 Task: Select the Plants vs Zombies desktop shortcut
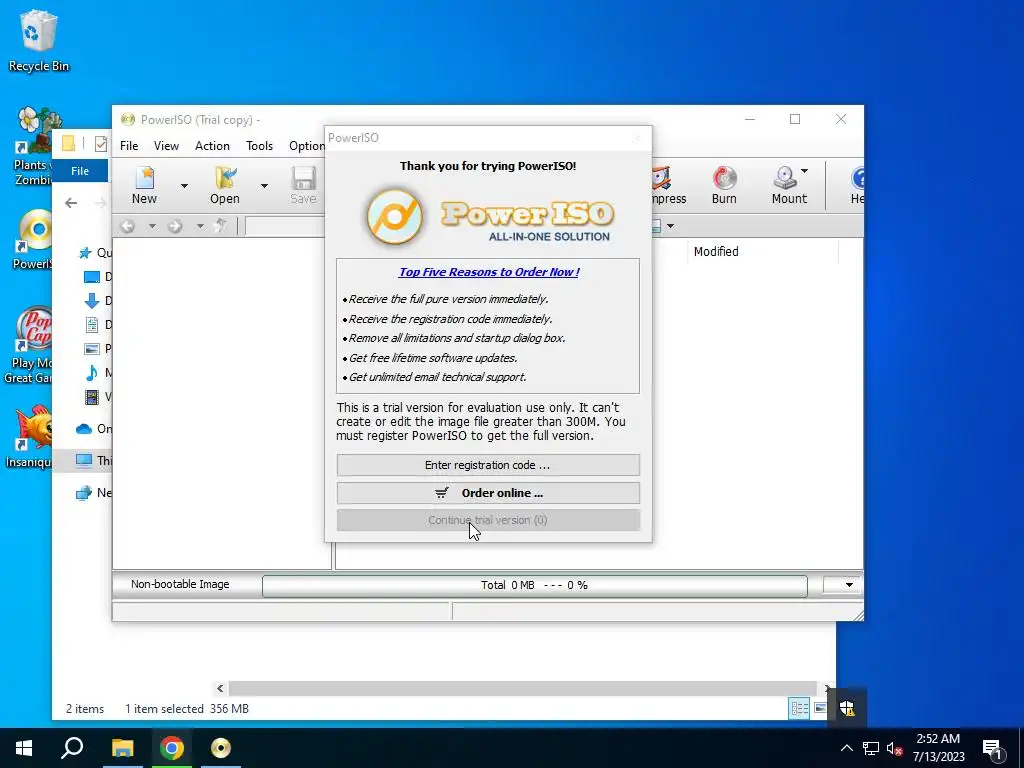click(x=33, y=146)
